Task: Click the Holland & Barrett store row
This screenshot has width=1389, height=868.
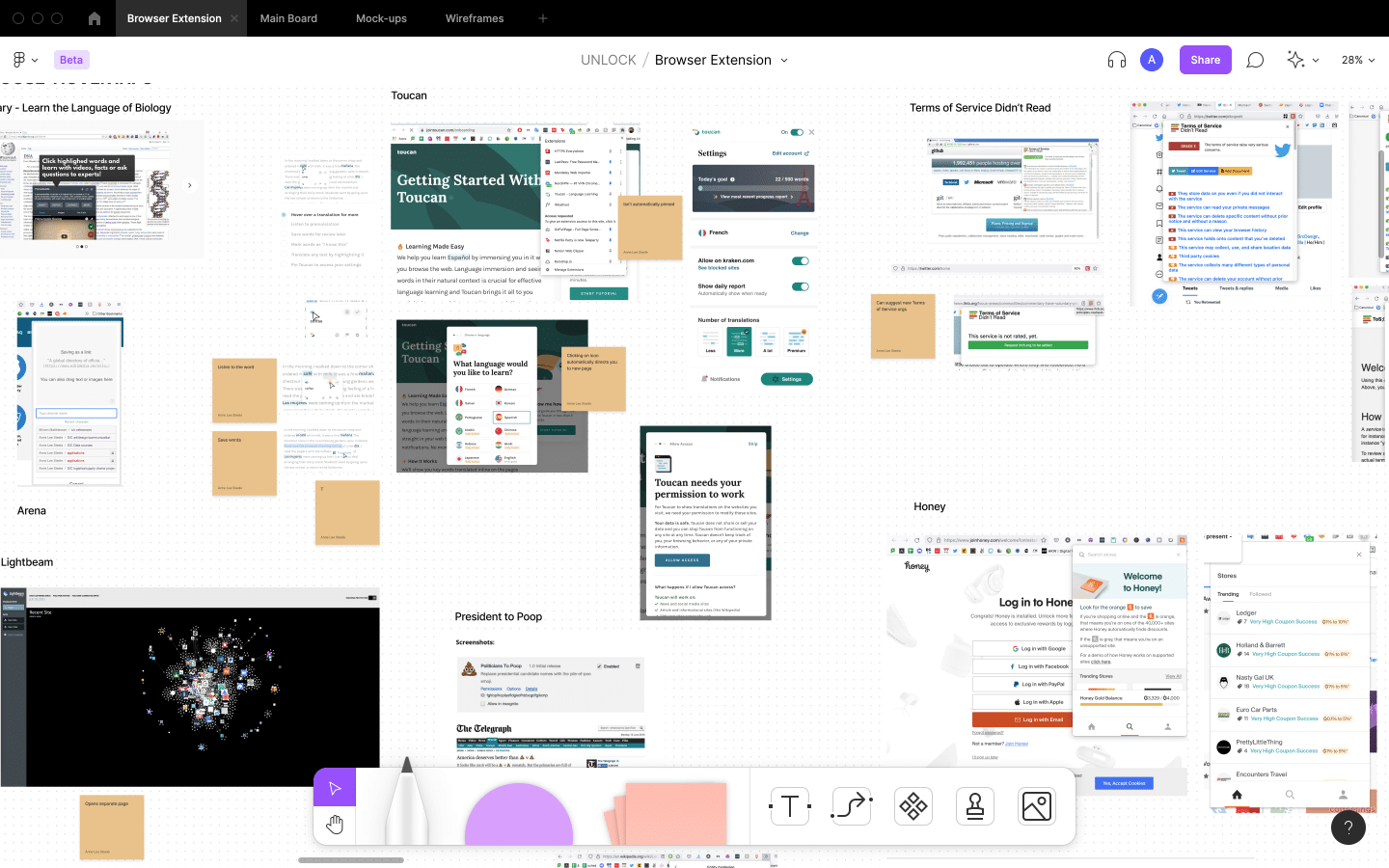Action: click(1290, 649)
